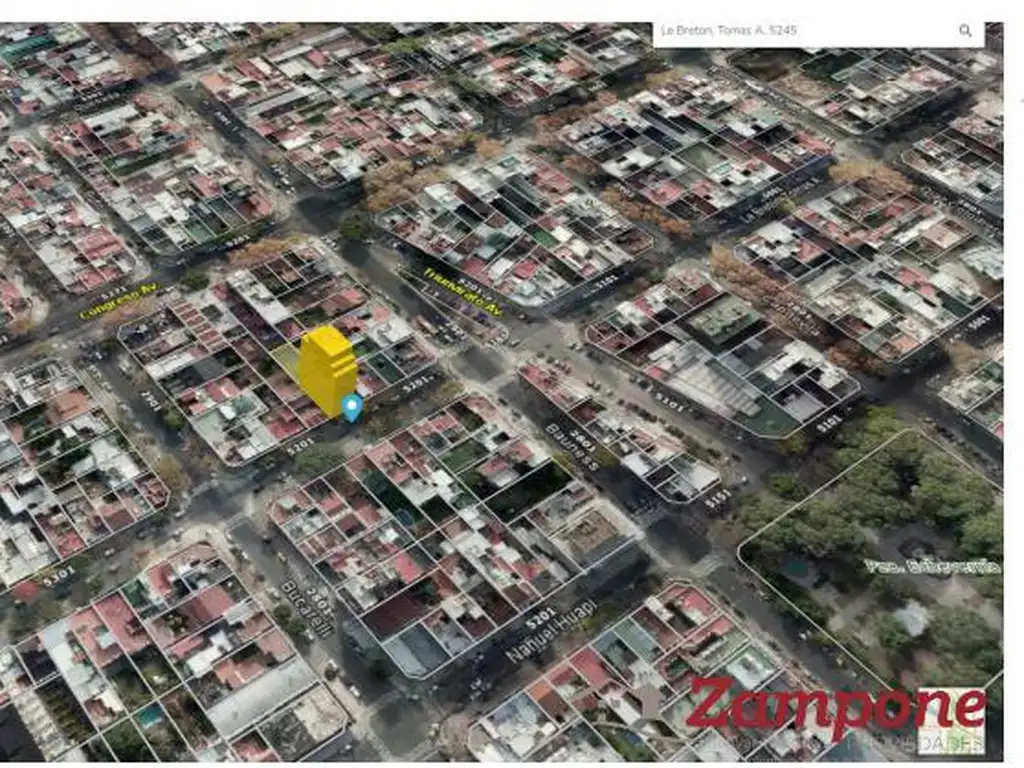This screenshot has width=1024, height=768.
Task: Click the magnifying glass search icon
Action: (x=965, y=31)
